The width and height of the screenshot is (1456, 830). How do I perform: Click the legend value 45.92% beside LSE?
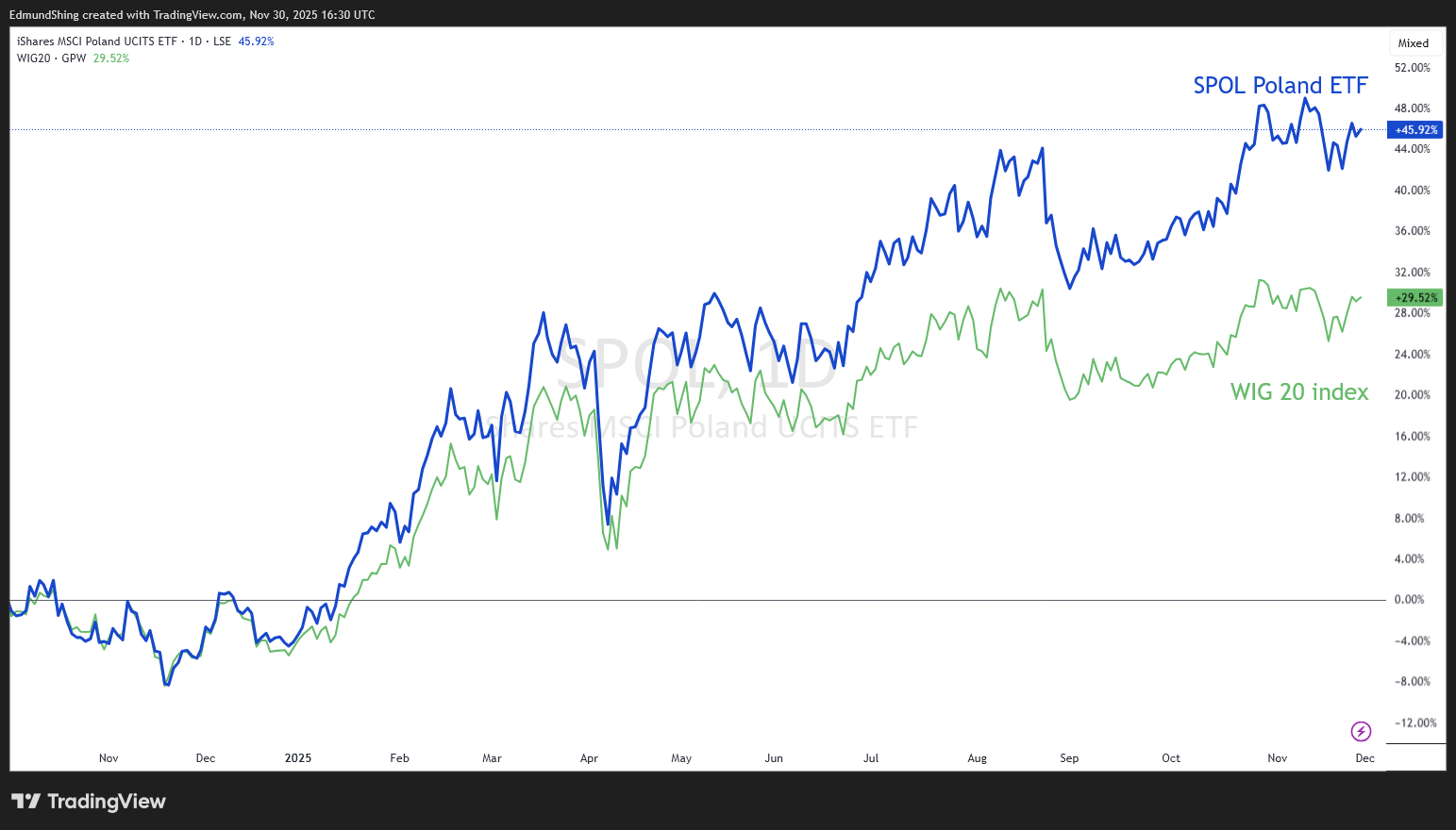pyautogui.click(x=256, y=41)
